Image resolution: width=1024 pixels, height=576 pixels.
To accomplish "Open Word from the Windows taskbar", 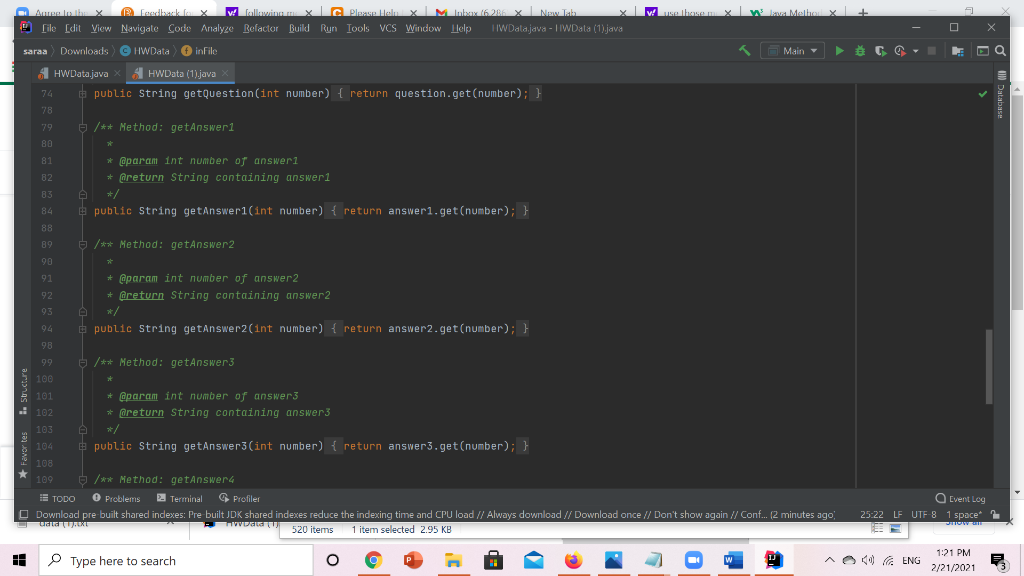I will coord(733,560).
